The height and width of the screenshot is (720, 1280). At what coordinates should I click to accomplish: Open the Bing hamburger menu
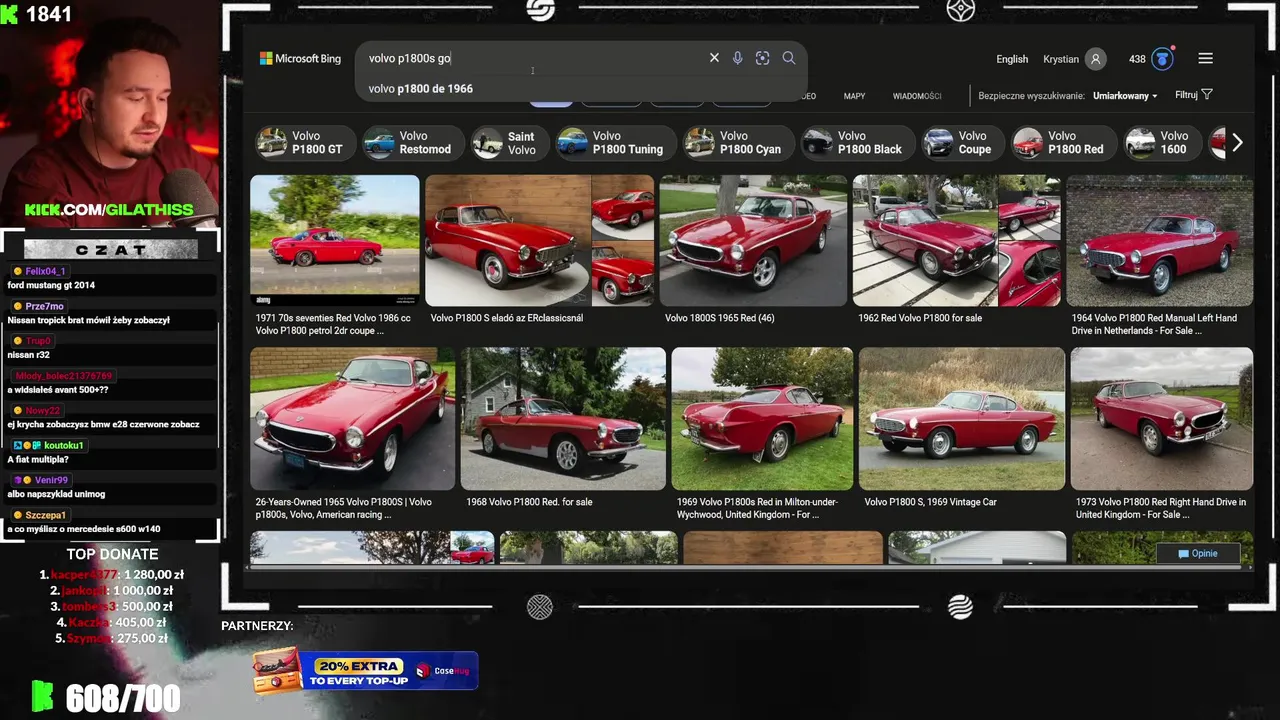coord(1205,58)
